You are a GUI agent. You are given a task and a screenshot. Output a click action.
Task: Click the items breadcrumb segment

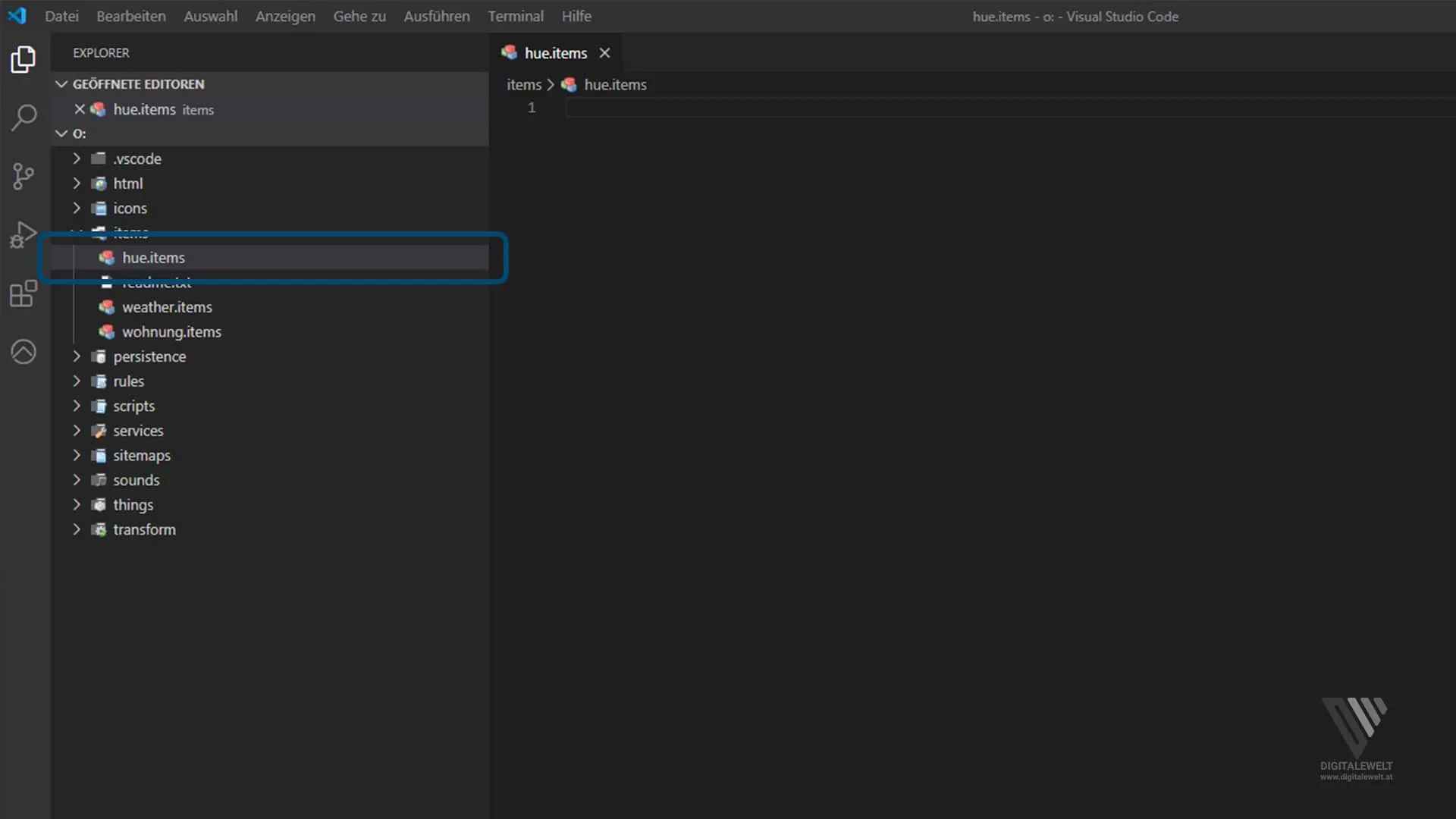tap(524, 85)
